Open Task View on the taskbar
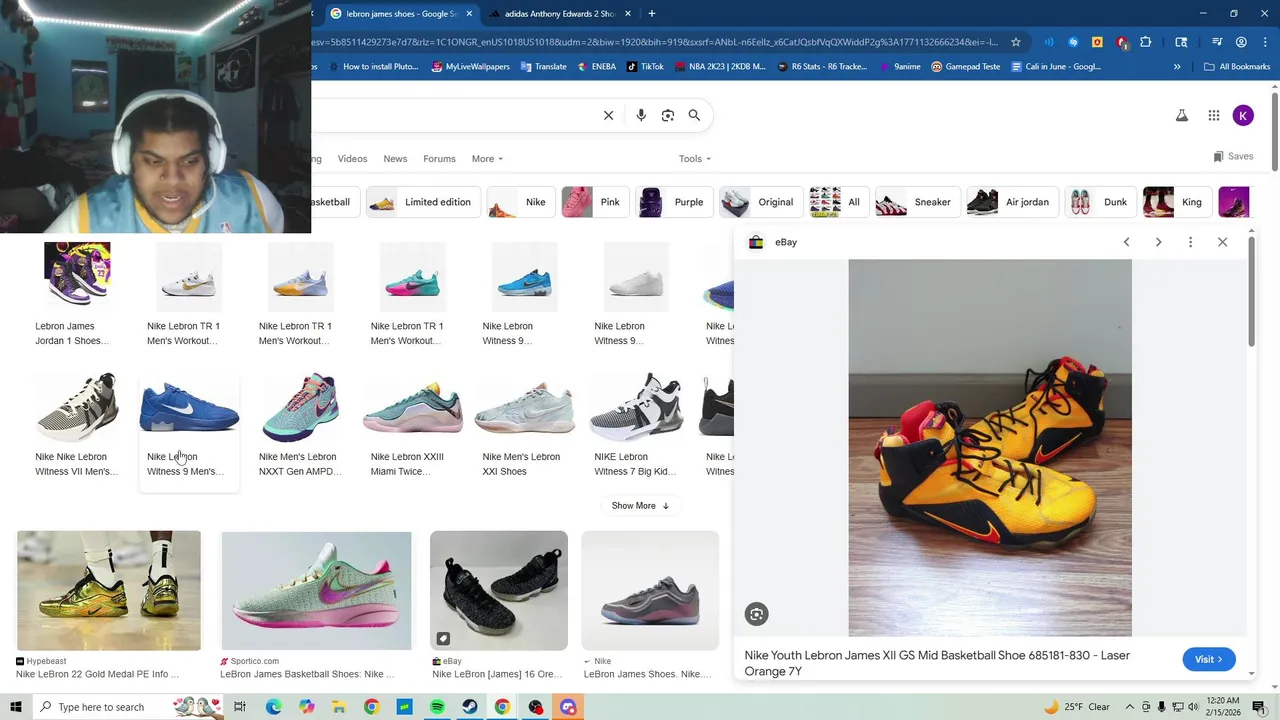The height and width of the screenshot is (720, 1280). tap(240, 707)
